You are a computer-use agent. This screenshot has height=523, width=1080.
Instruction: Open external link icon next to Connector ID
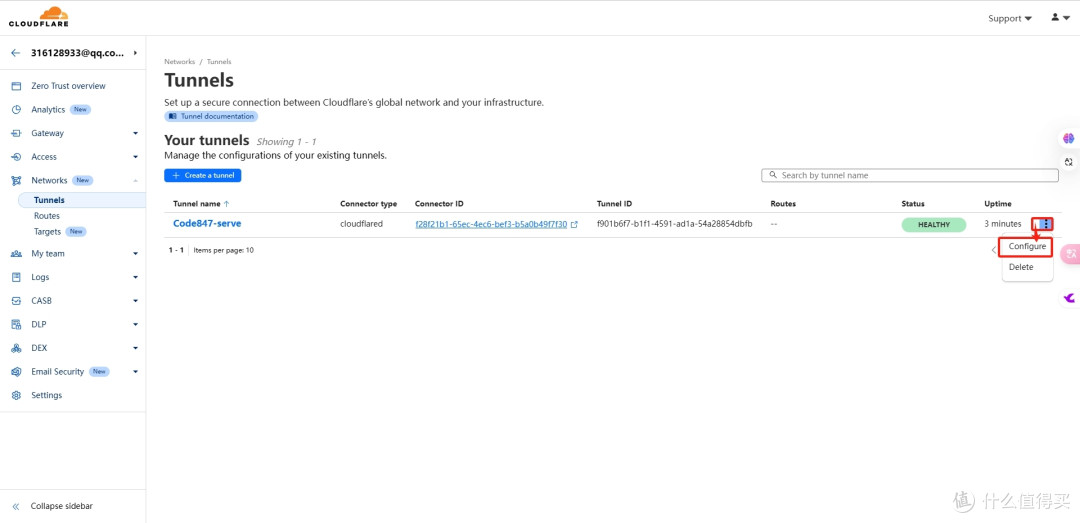[574, 225]
